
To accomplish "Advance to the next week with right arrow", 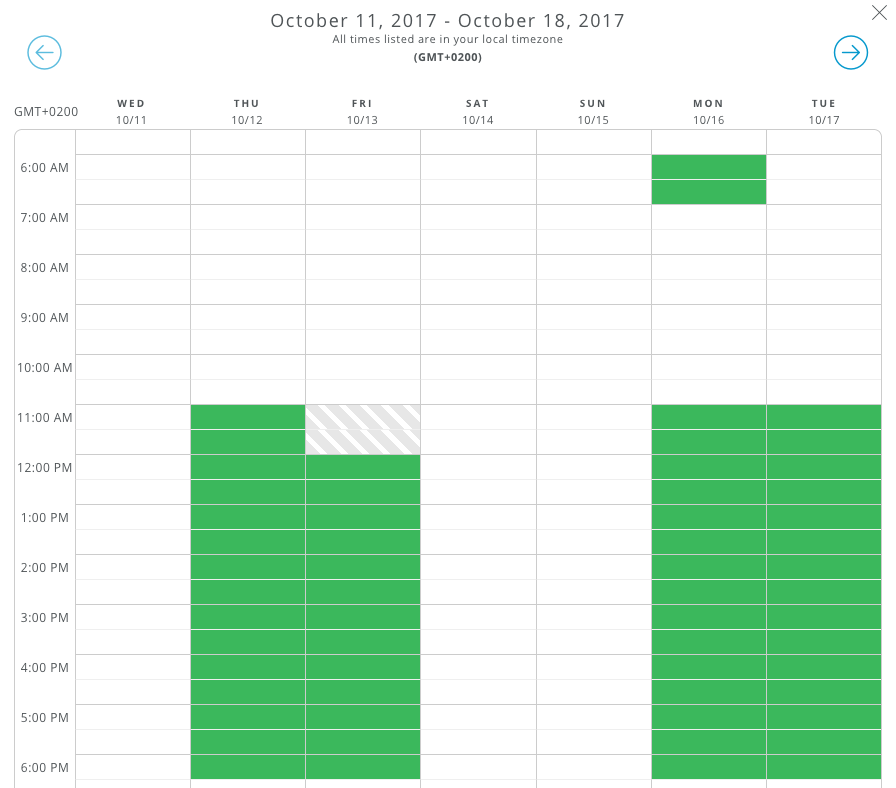I will 851,53.
